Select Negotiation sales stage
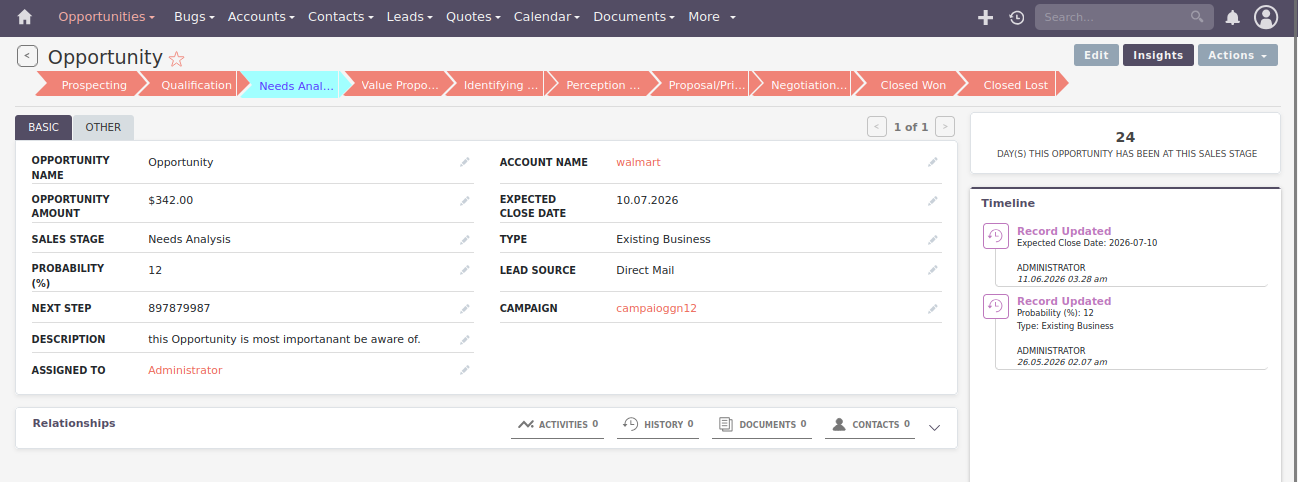The width and height of the screenshot is (1298, 482). click(x=808, y=85)
